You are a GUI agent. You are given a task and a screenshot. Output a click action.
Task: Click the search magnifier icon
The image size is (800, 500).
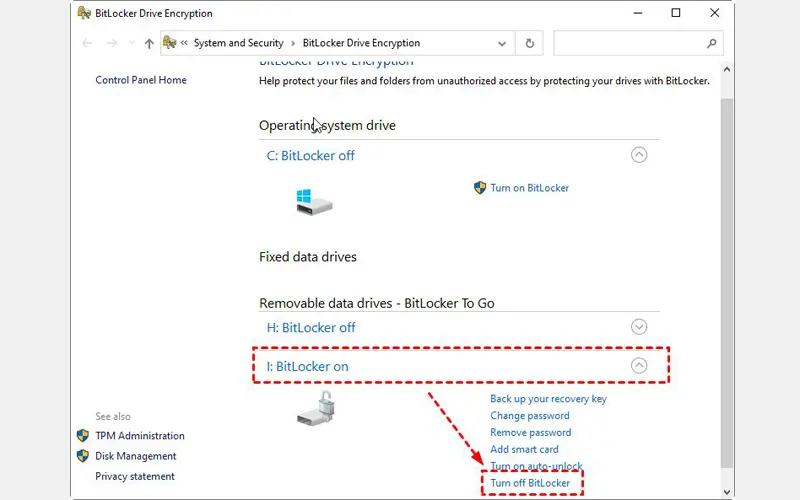point(712,43)
